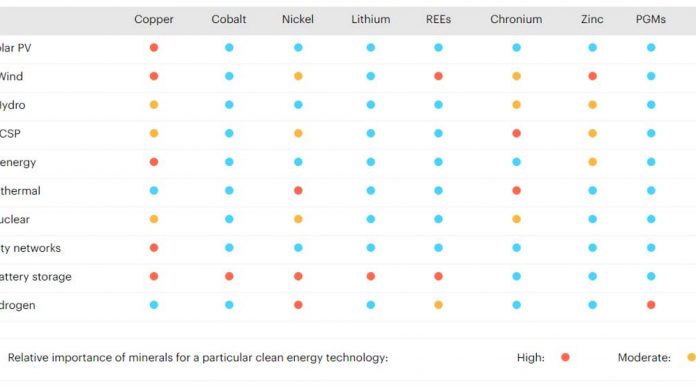Select the red Lithium dot for battery storage
Image resolution: width=696 pixels, height=385 pixels.
[371, 276]
